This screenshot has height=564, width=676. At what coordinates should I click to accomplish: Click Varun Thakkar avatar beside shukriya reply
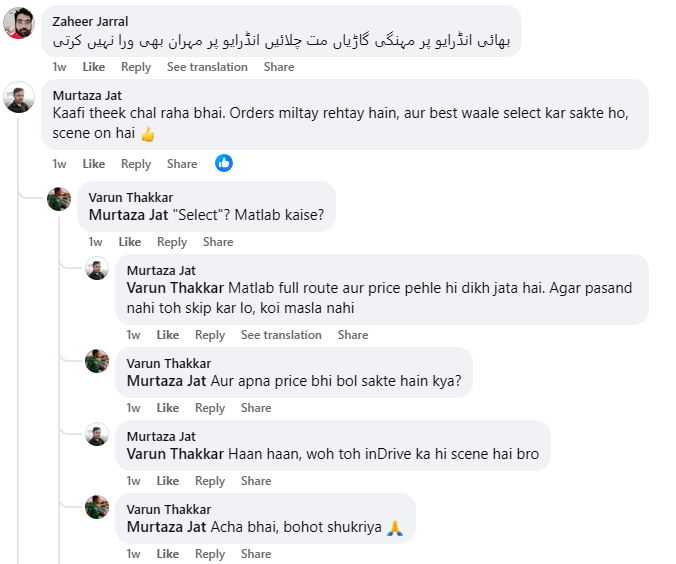coord(97,507)
